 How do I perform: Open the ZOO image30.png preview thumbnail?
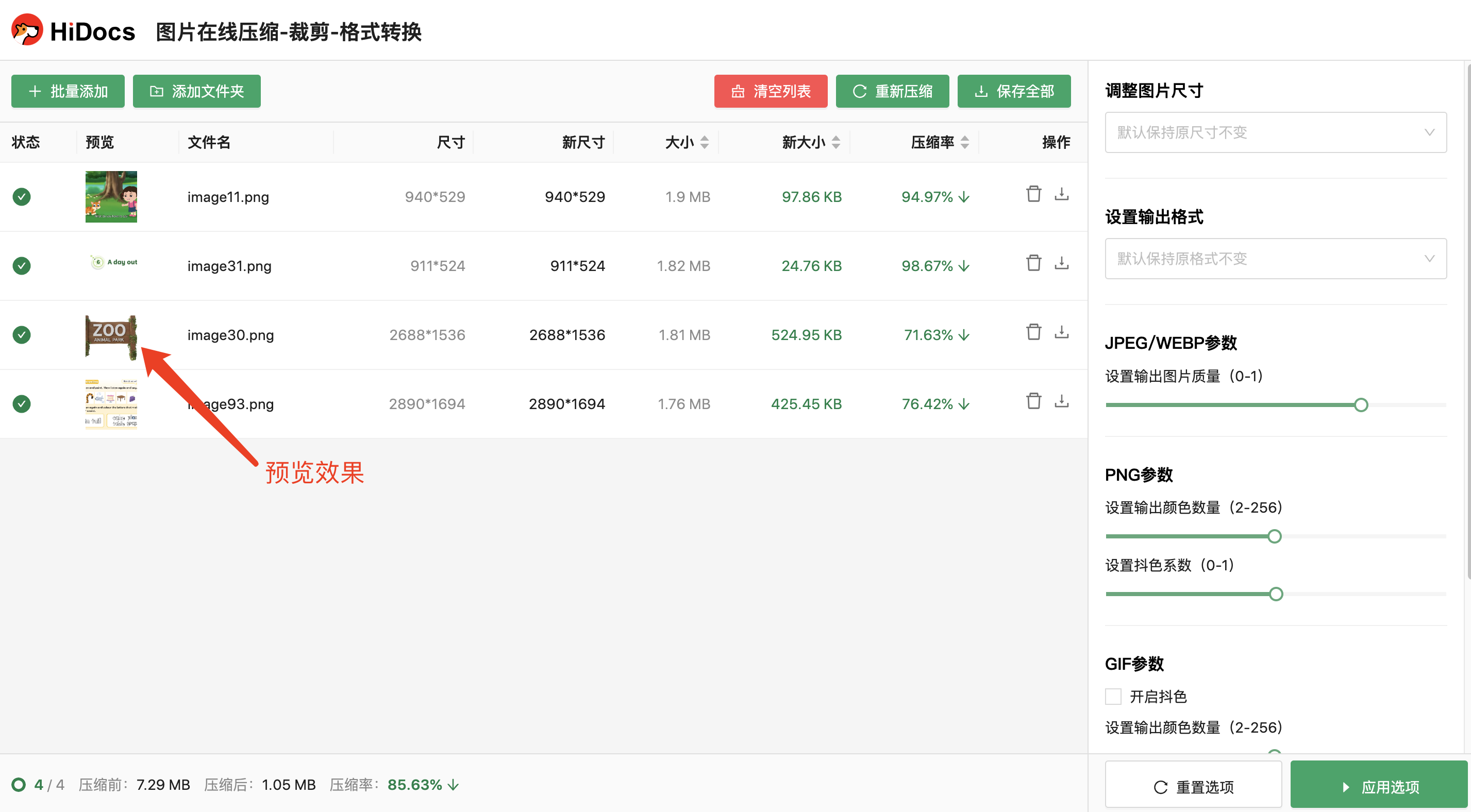point(111,336)
